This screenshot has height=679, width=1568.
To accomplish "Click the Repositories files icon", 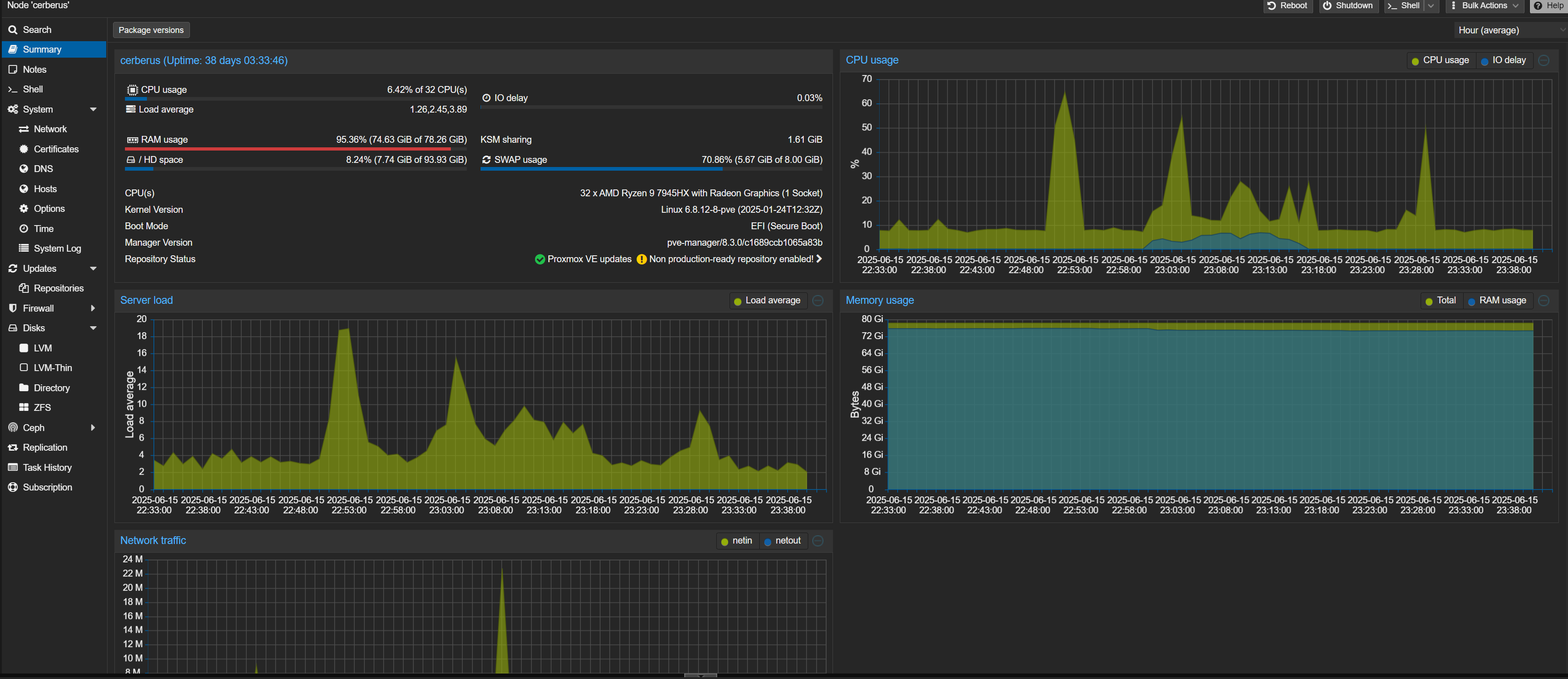I will [24, 288].
